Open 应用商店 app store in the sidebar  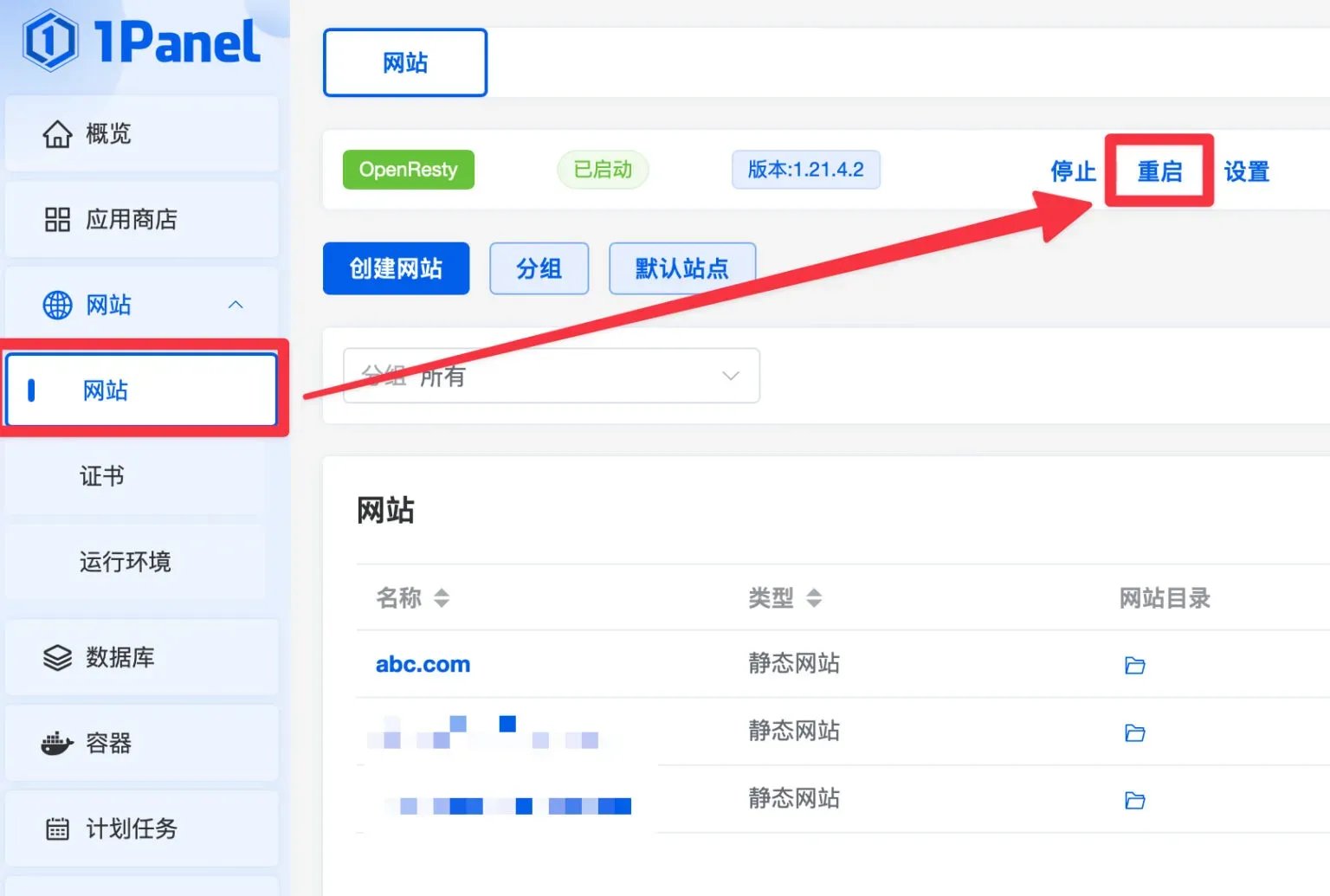pyautogui.click(x=142, y=219)
